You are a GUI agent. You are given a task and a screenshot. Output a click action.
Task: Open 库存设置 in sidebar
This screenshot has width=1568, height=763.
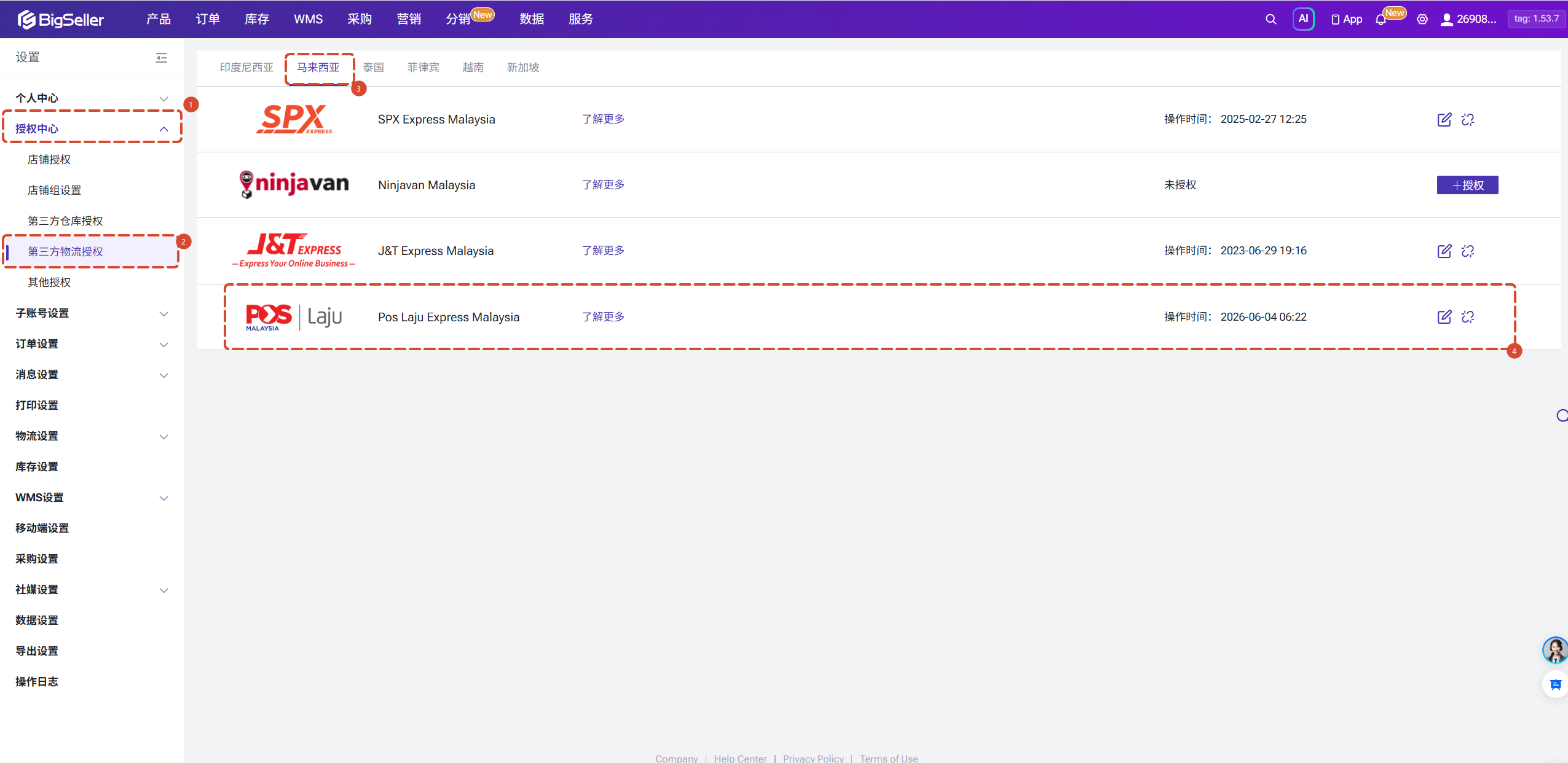click(37, 467)
